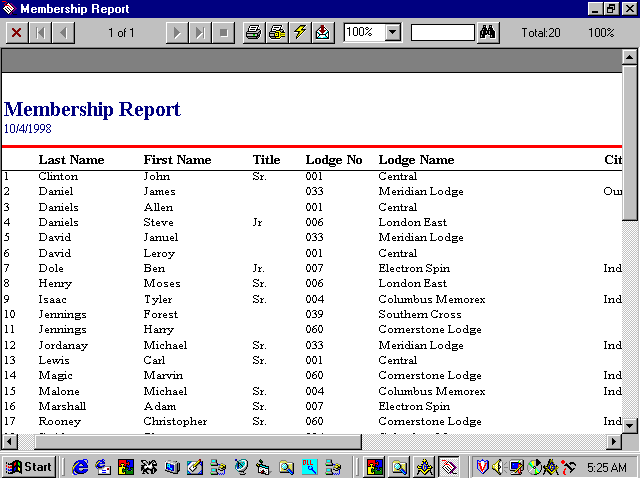Viewport: 640px width, 478px height.
Task: Launch Internet Explorer from quick launch
Action: click(x=81, y=466)
